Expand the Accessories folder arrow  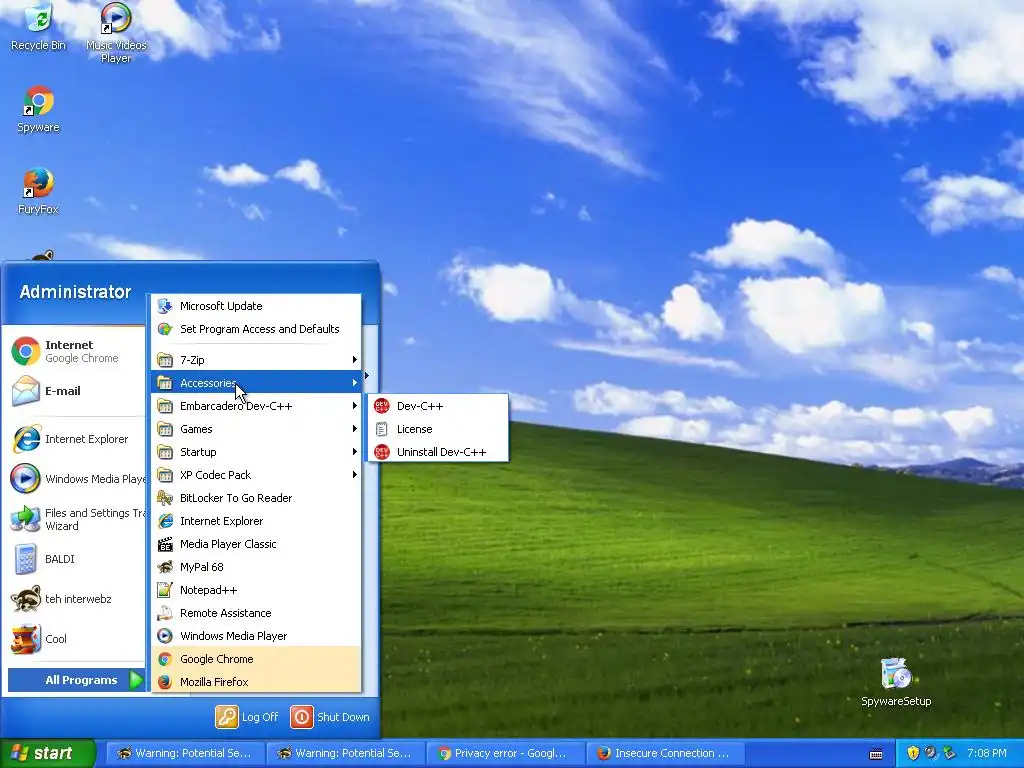(x=355, y=383)
